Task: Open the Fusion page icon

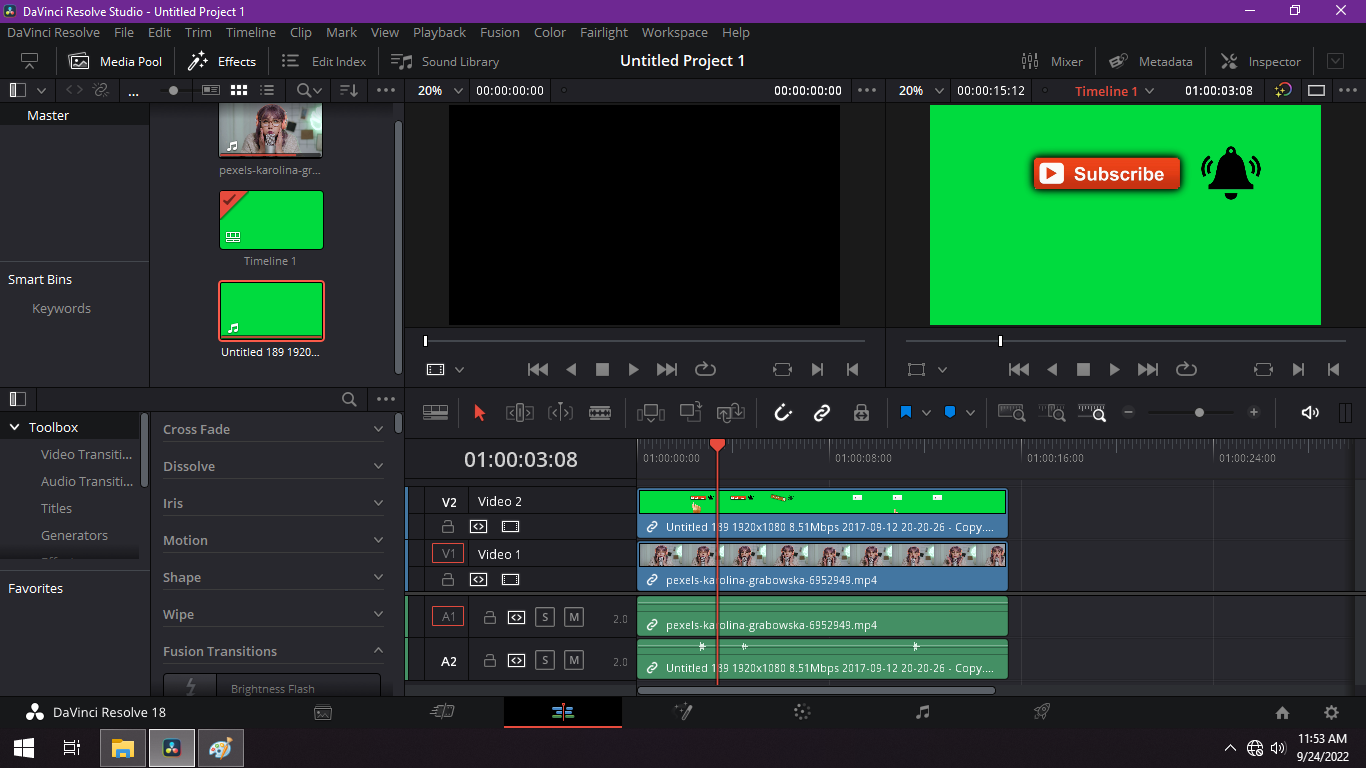Action: (683, 712)
